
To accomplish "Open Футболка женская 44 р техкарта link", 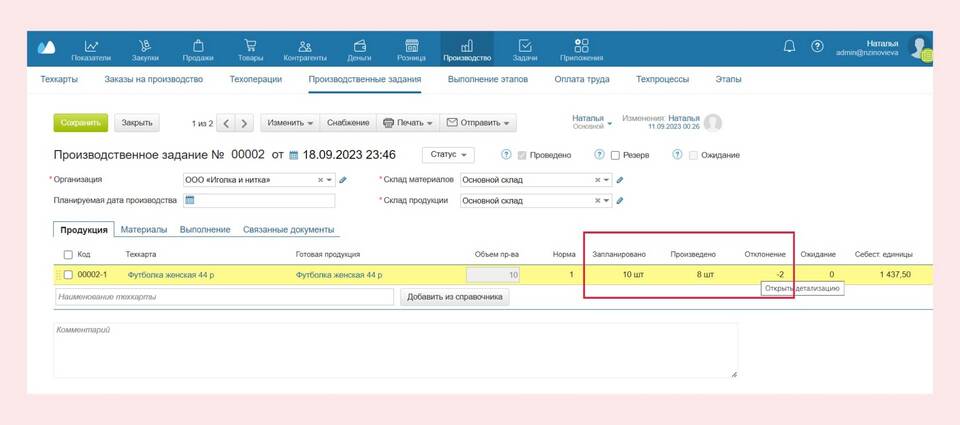I will click(x=171, y=275).
